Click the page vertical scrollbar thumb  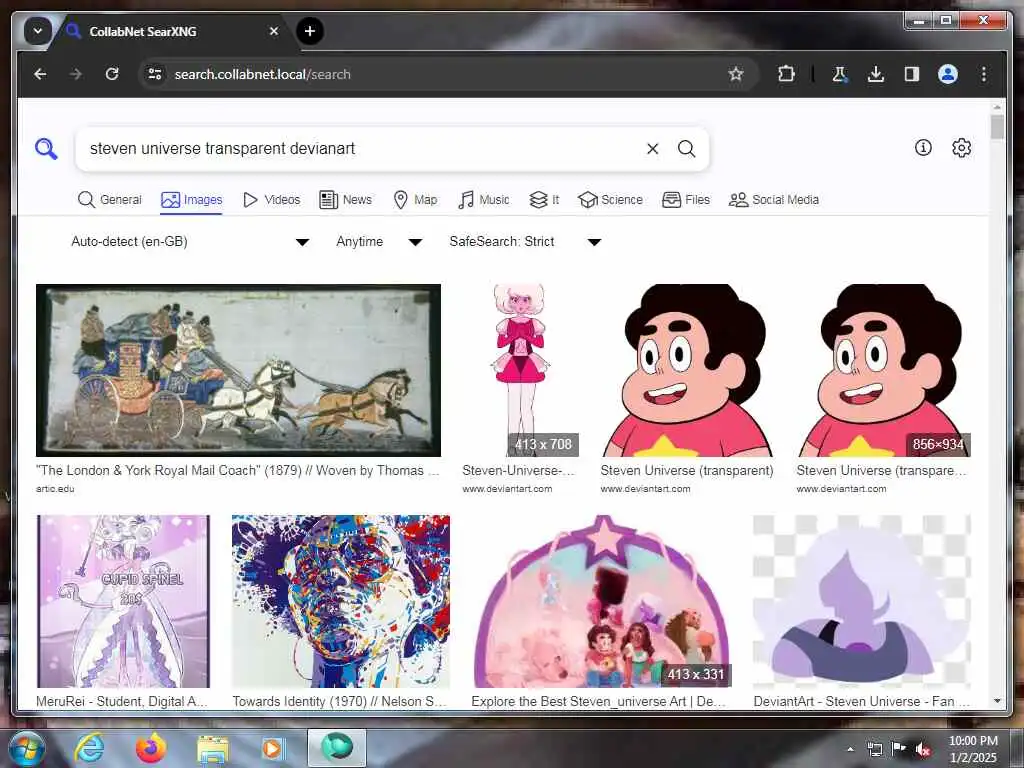click(997, 127)
